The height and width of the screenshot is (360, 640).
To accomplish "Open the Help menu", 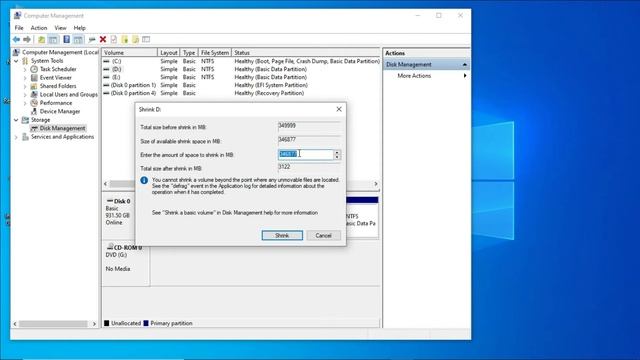I will pos(80,28).
